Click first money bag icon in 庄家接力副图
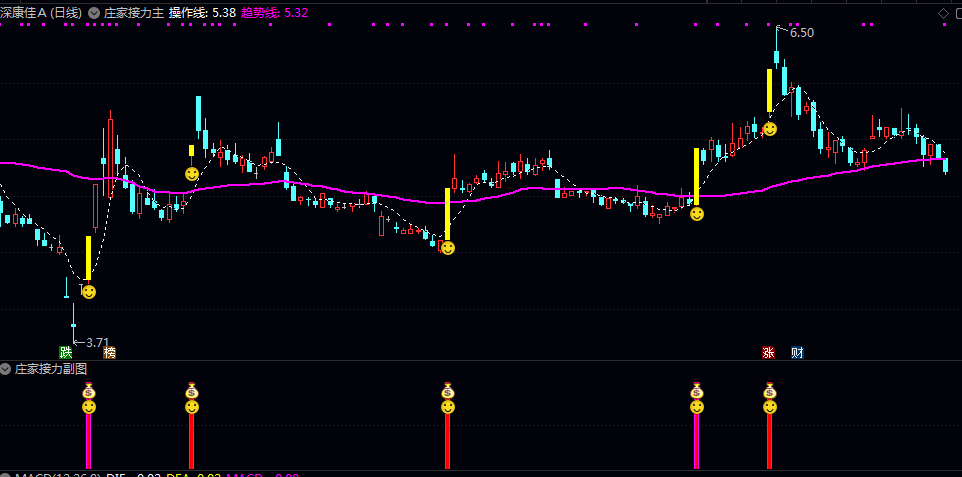This screenshot has height=477, width=962. (89, 390)
